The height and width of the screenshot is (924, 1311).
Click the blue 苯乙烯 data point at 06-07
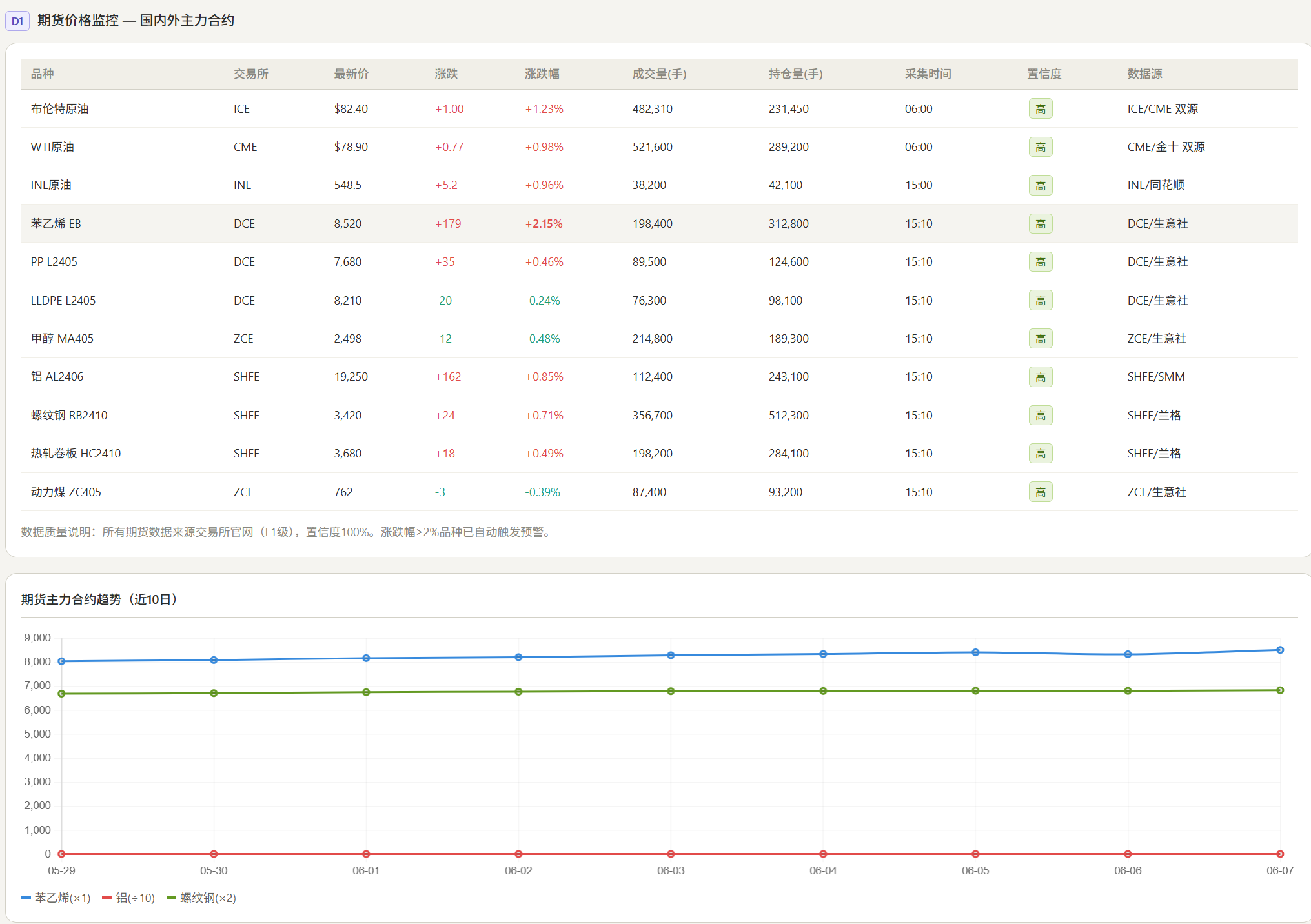(x=1279, y=650)
